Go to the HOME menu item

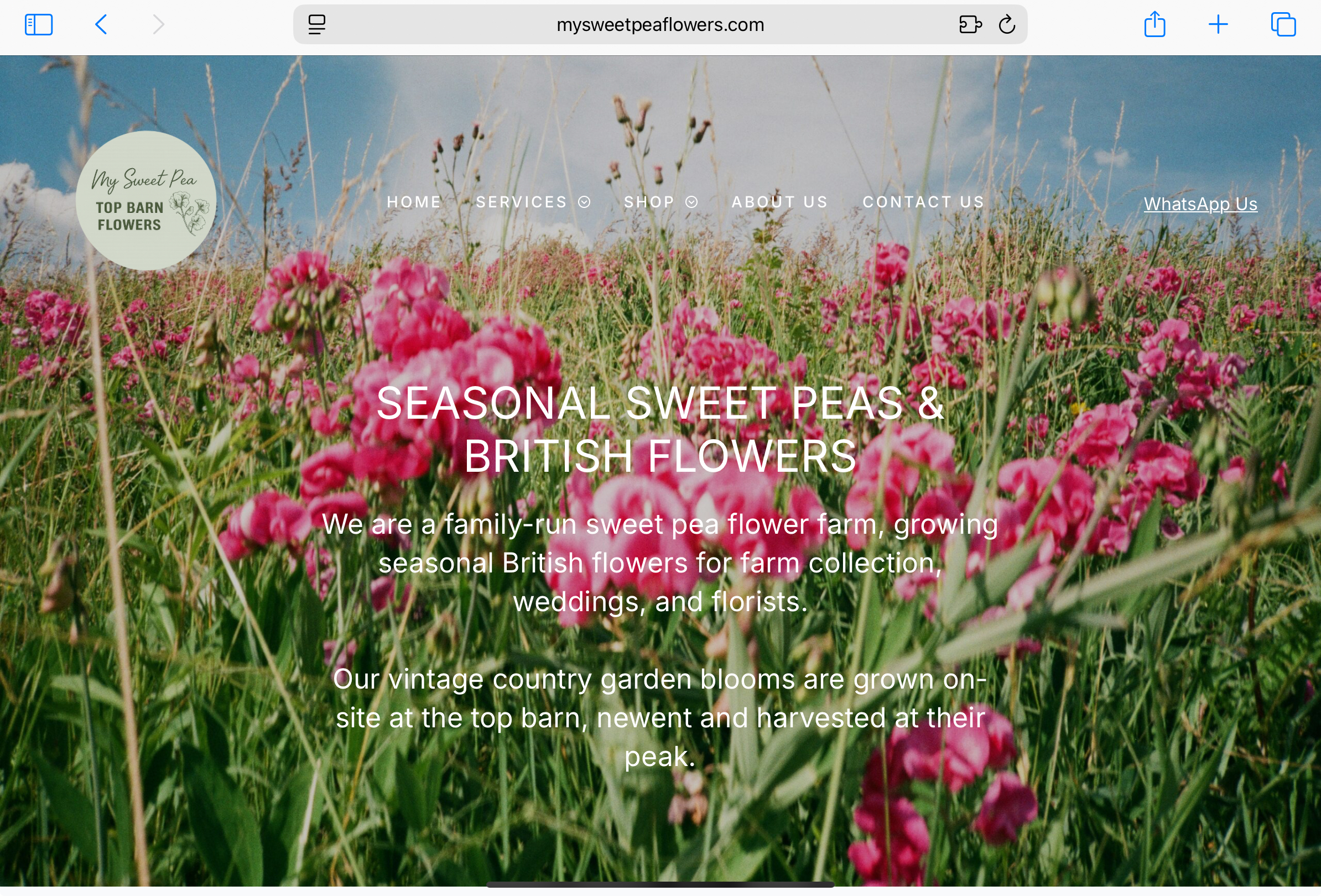414,202
